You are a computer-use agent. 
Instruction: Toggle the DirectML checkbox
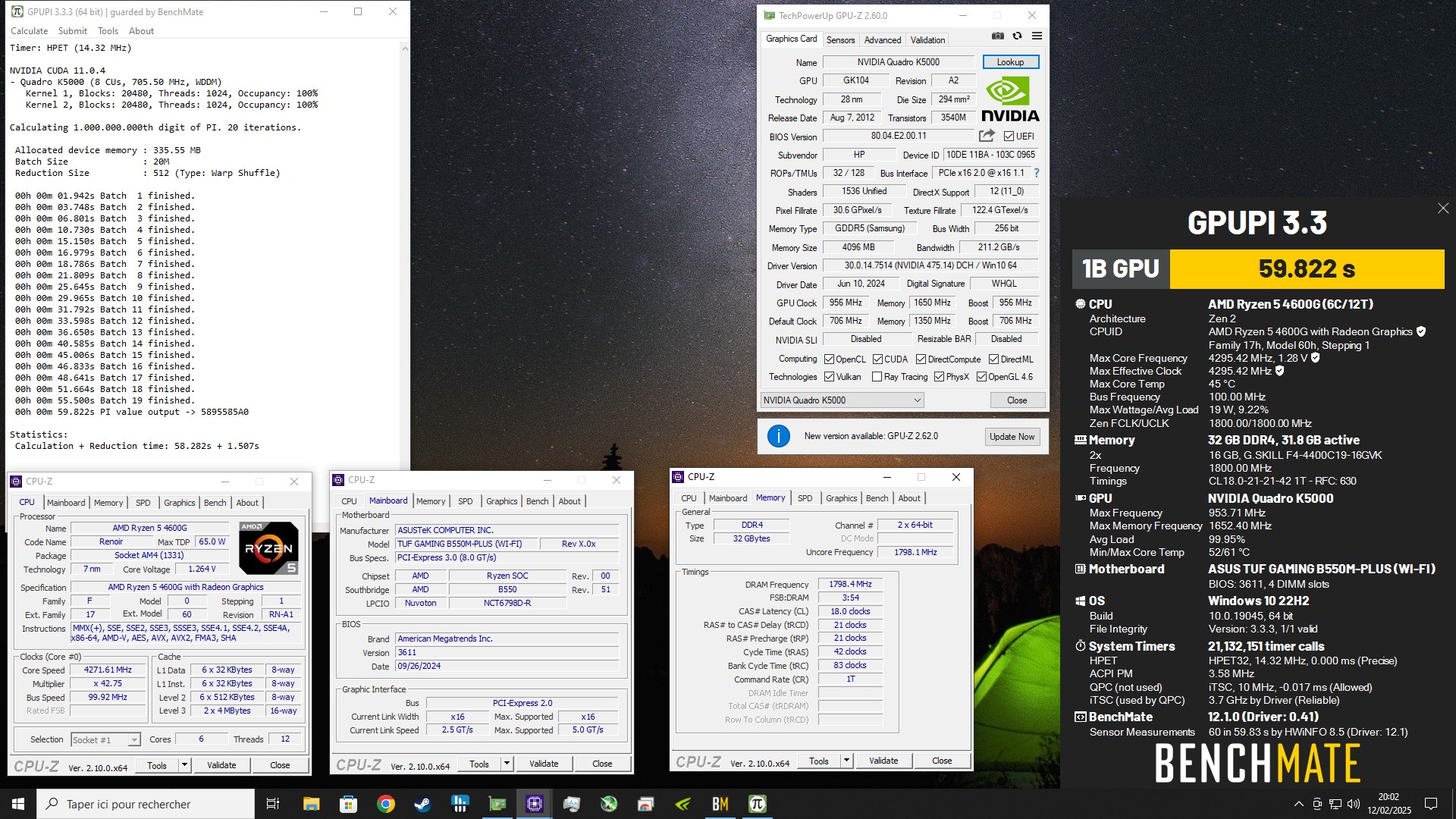993,359
